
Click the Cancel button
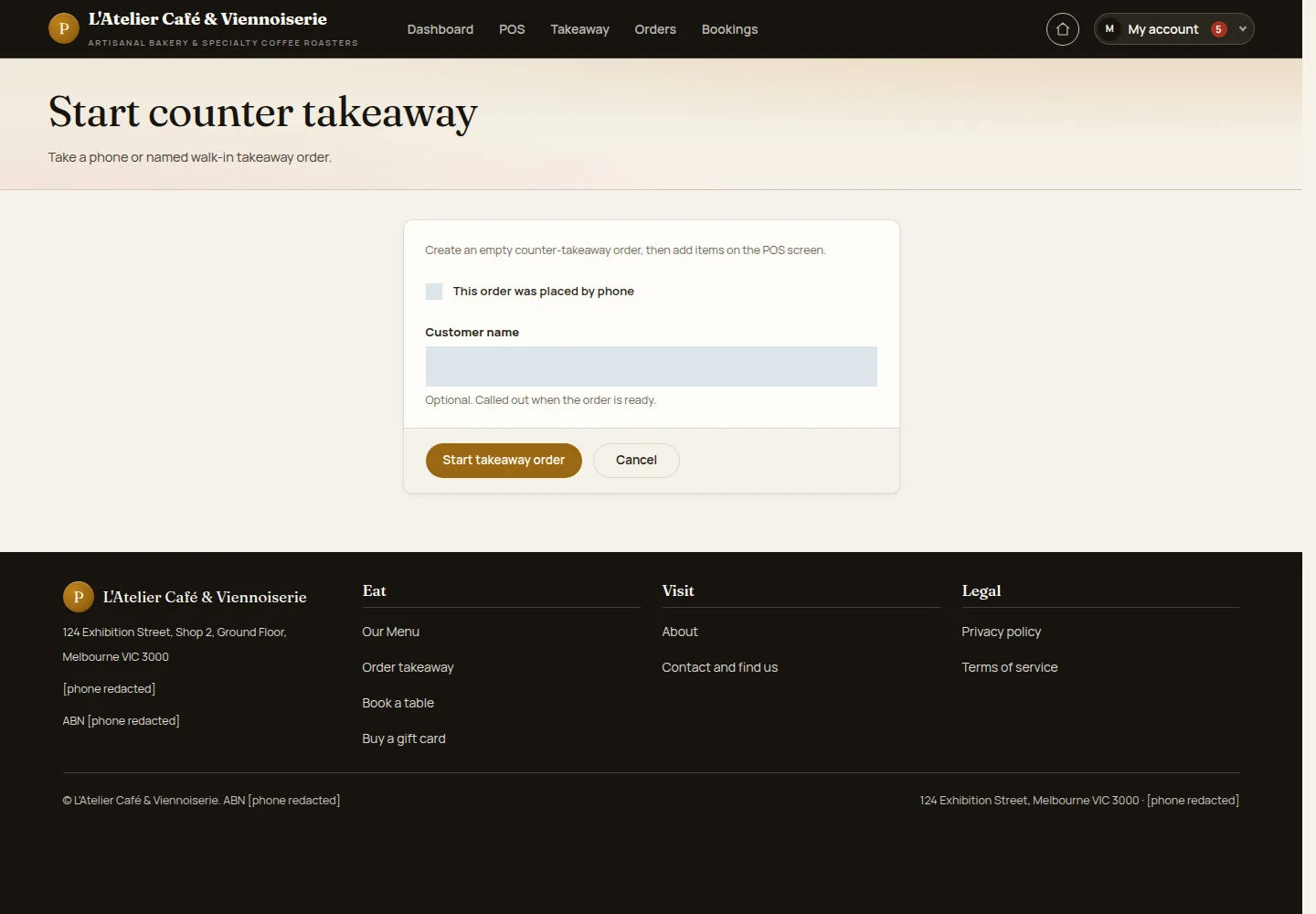pyautogui.click(x=636, y=460)
